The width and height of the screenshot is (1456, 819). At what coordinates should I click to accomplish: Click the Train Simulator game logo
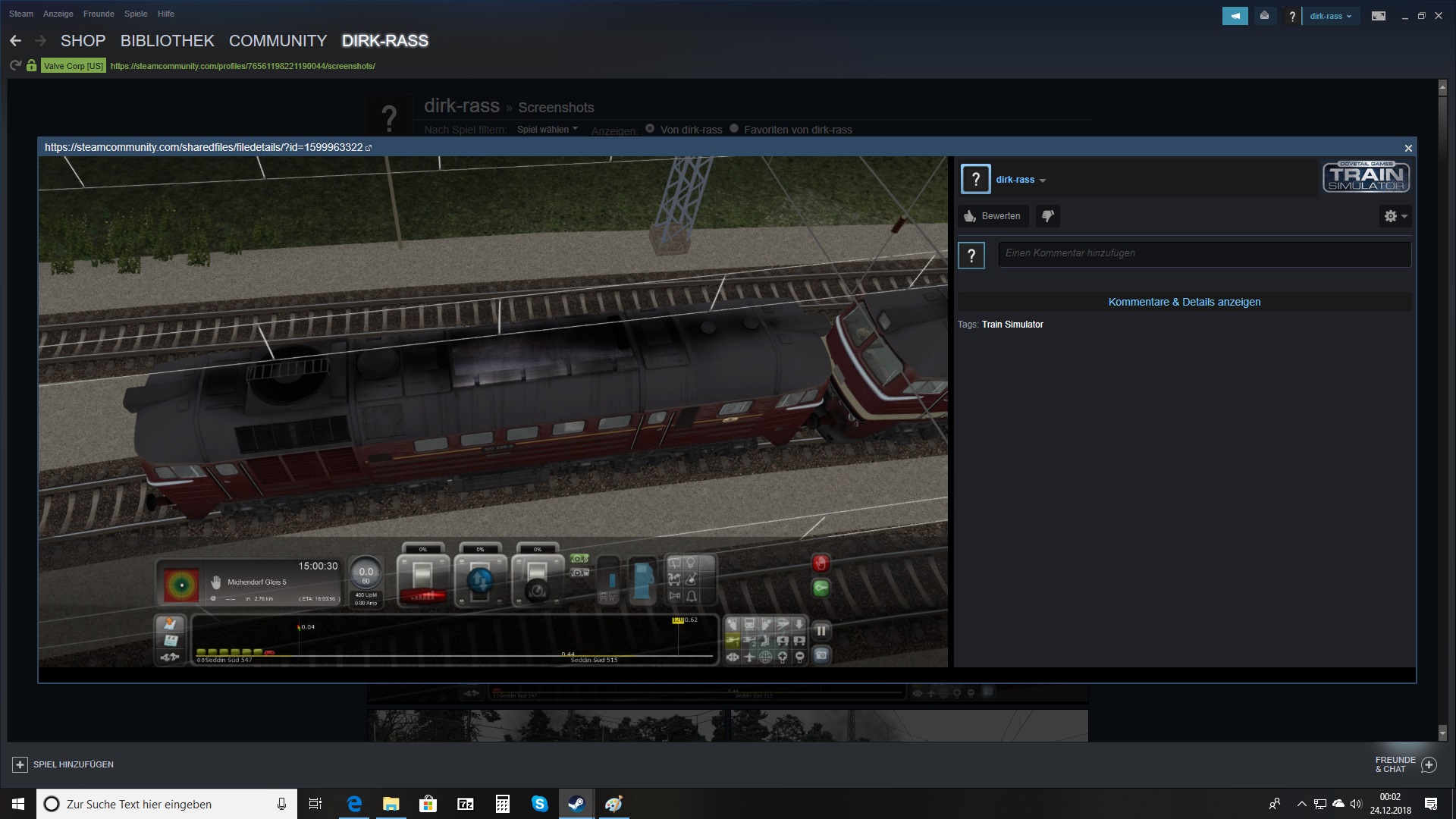coord(1366,177)
